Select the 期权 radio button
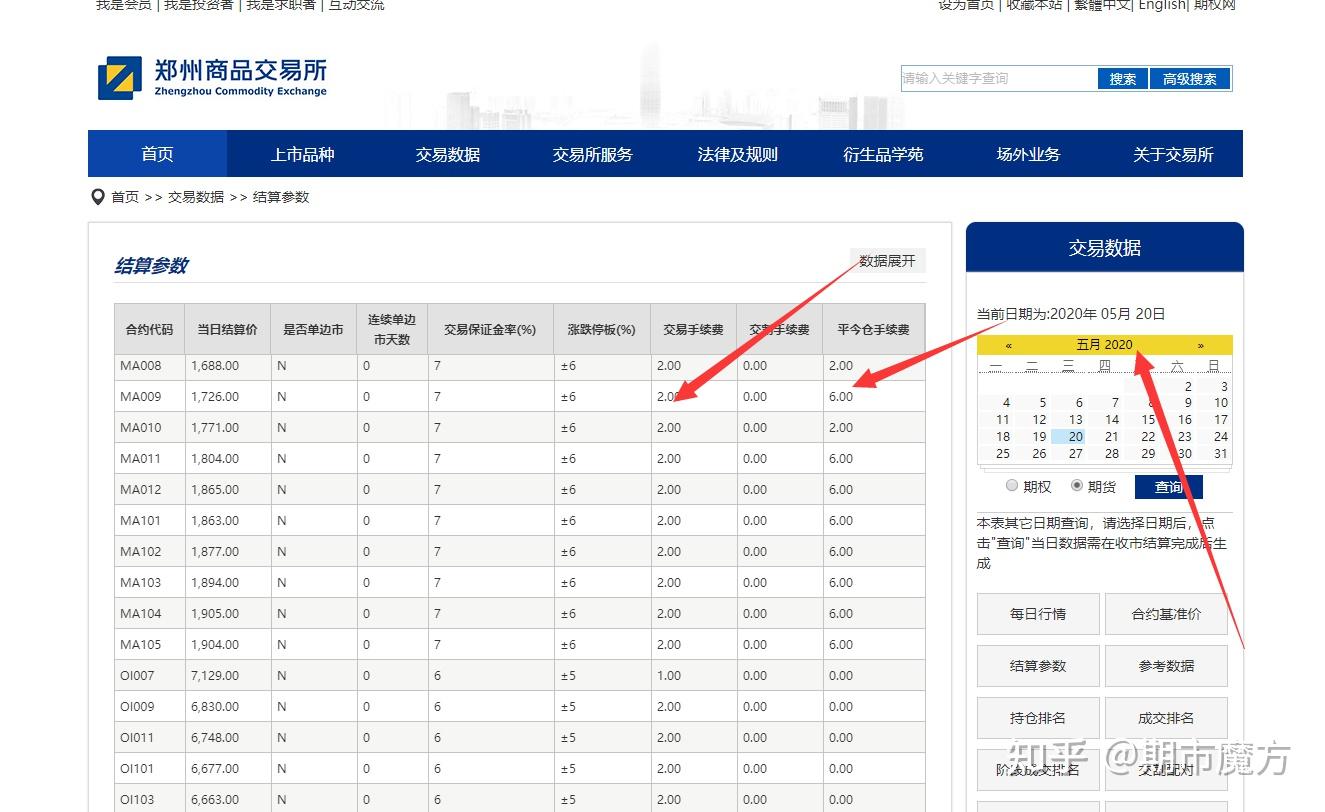Screen dimensions: 1325x812 [1012, 485]
